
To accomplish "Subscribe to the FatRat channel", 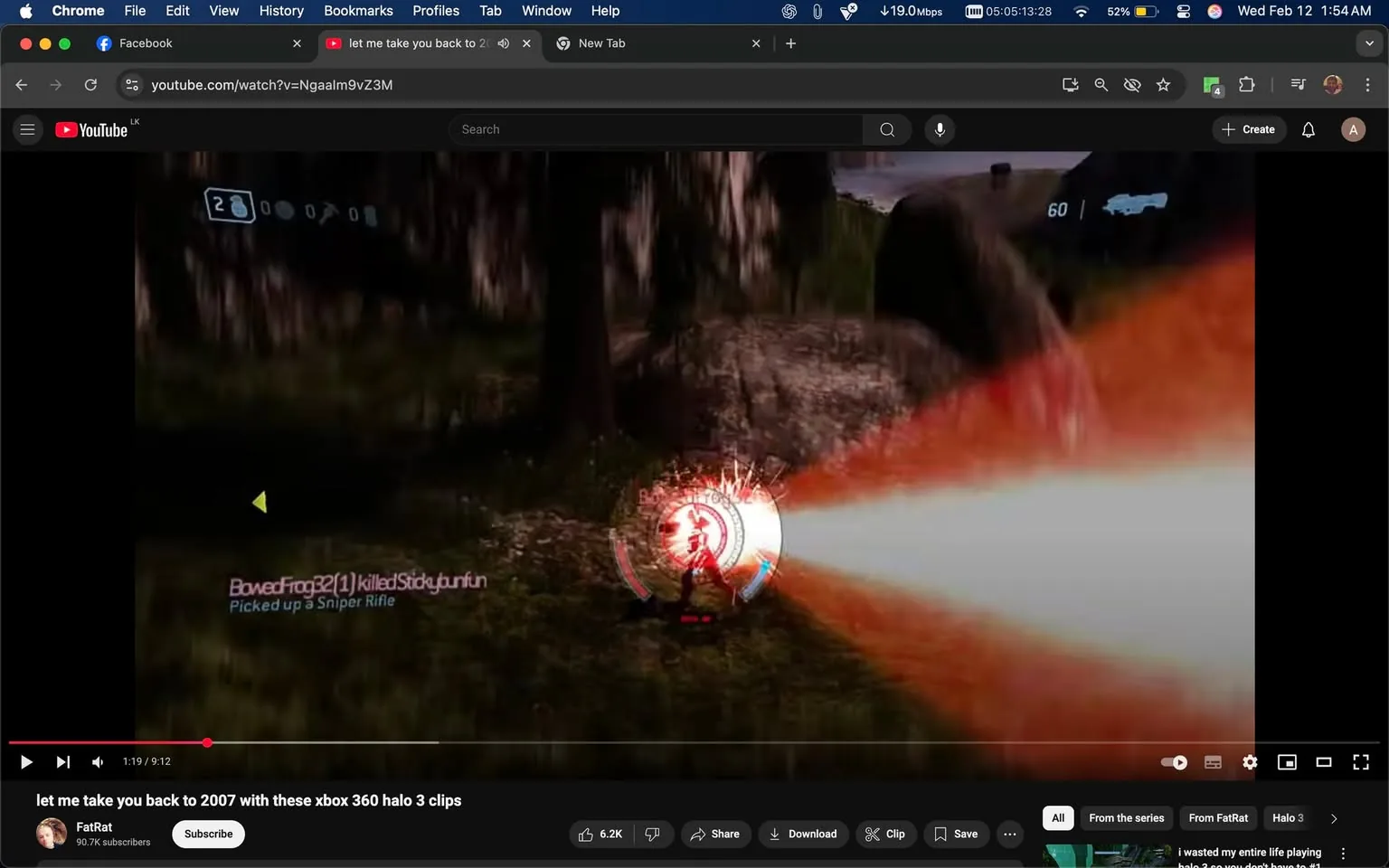I will tap(208, 834).
